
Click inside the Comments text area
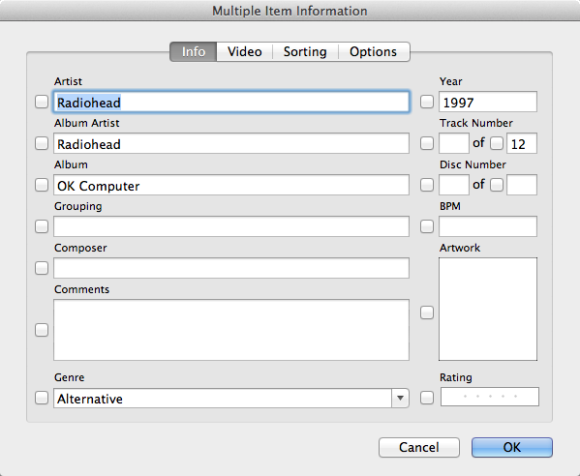tap(231, 330)
